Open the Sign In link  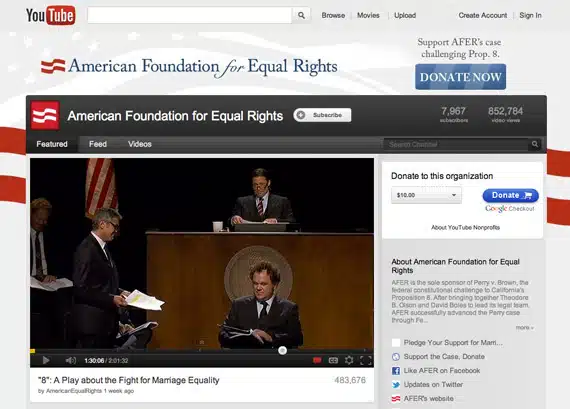click(530, 15)
